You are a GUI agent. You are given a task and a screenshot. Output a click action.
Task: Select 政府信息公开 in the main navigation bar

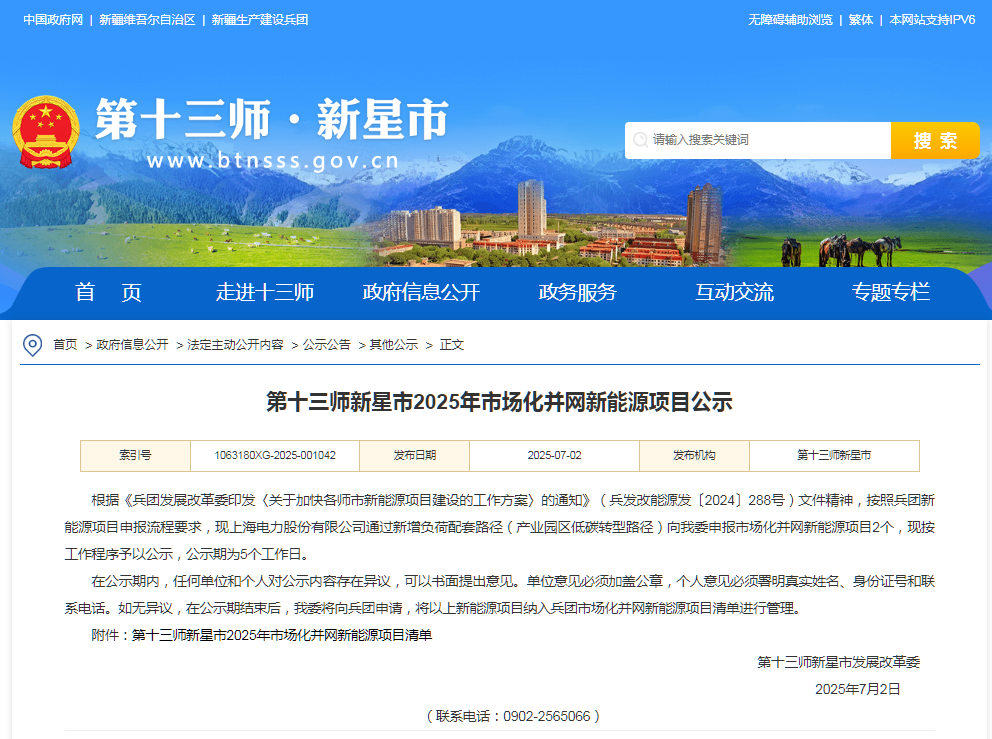(x=421, y=292)
